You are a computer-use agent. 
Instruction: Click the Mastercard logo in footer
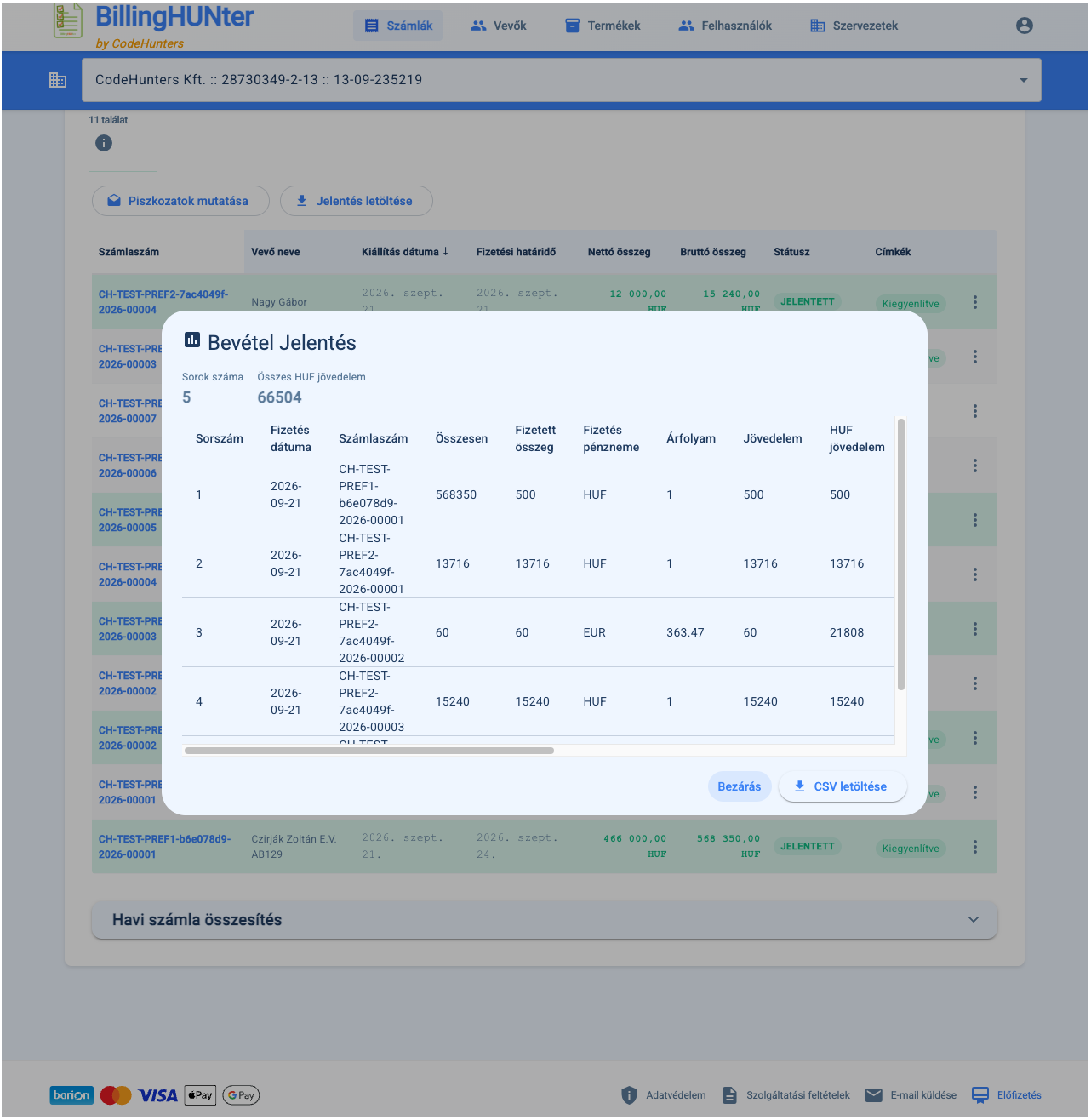116,1095
